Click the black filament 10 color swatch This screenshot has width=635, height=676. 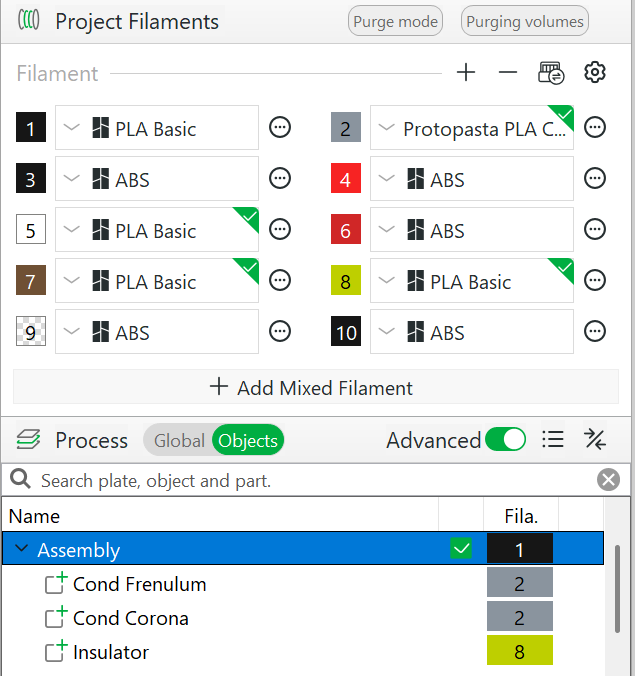click(346, 331)
